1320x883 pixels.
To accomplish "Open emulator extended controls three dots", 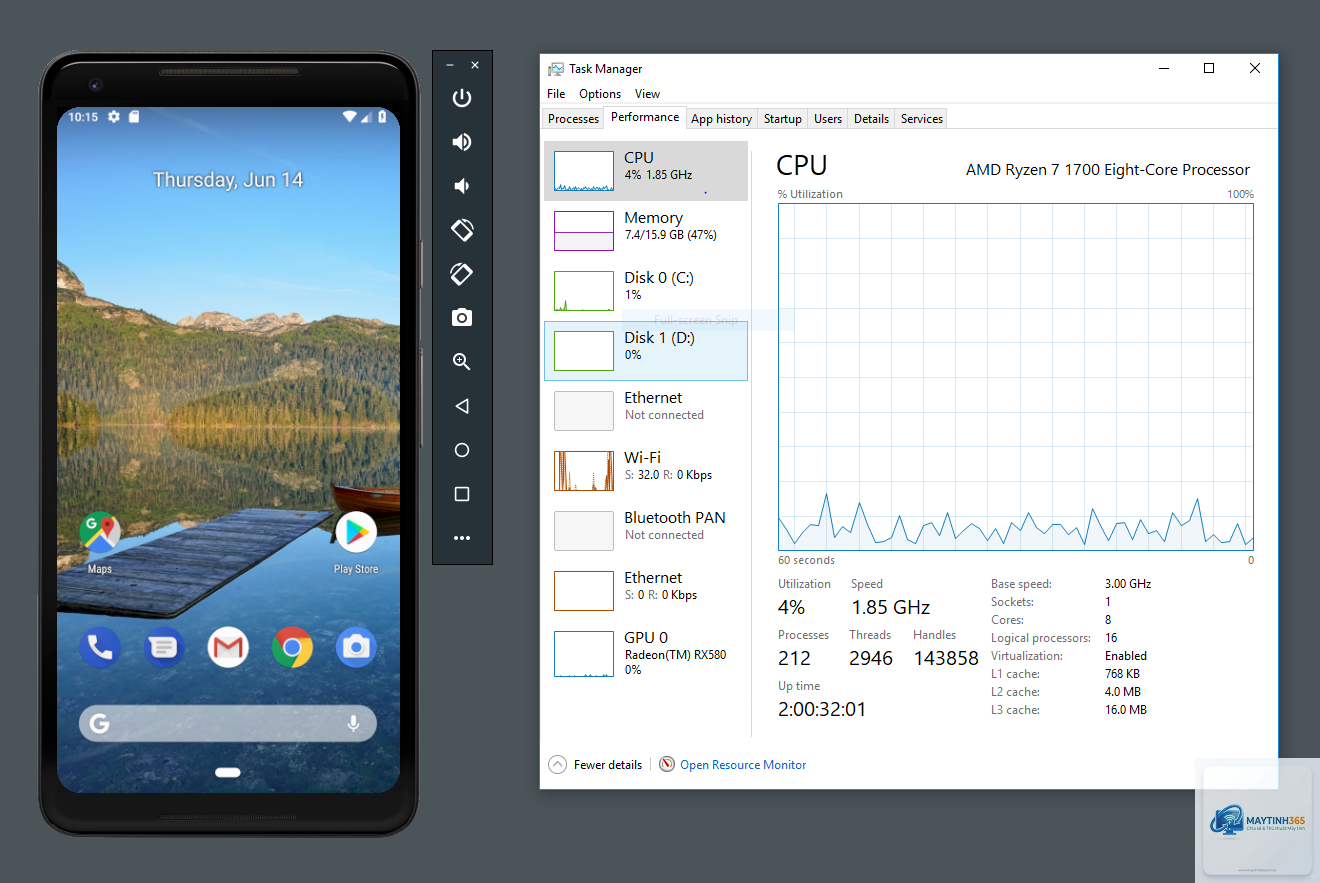I will pos(462,538).
